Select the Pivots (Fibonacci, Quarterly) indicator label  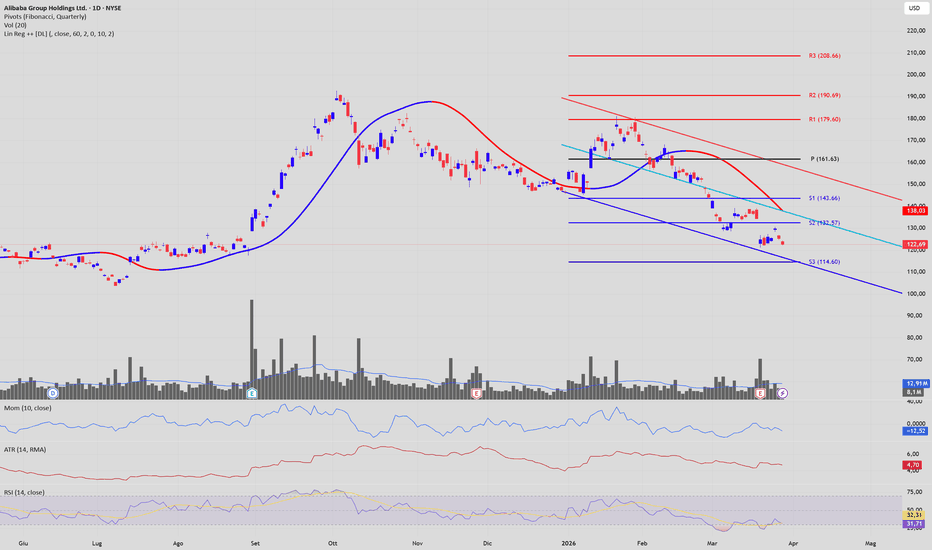[45, 17]
